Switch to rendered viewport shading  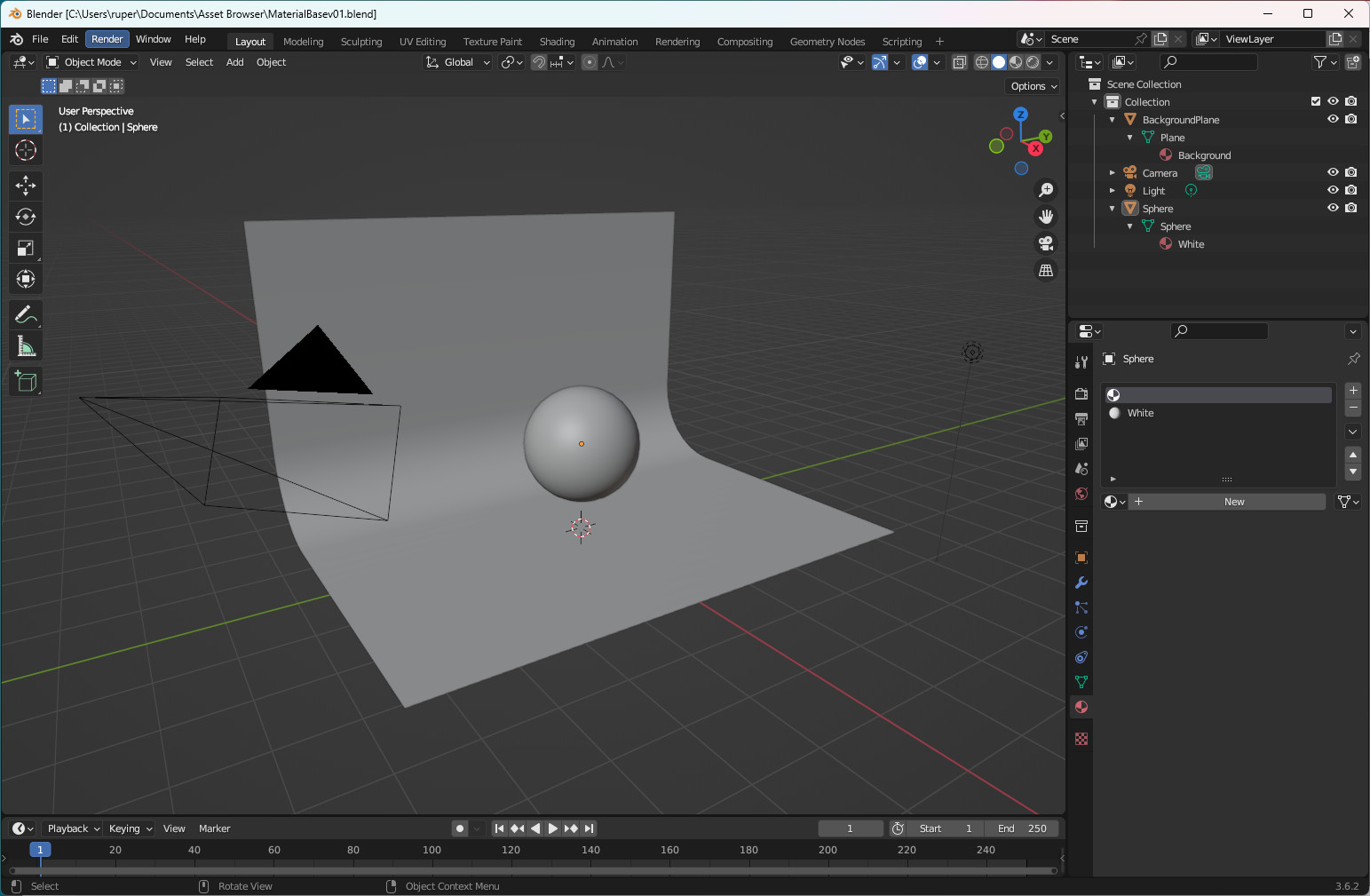pos(1033,62)
